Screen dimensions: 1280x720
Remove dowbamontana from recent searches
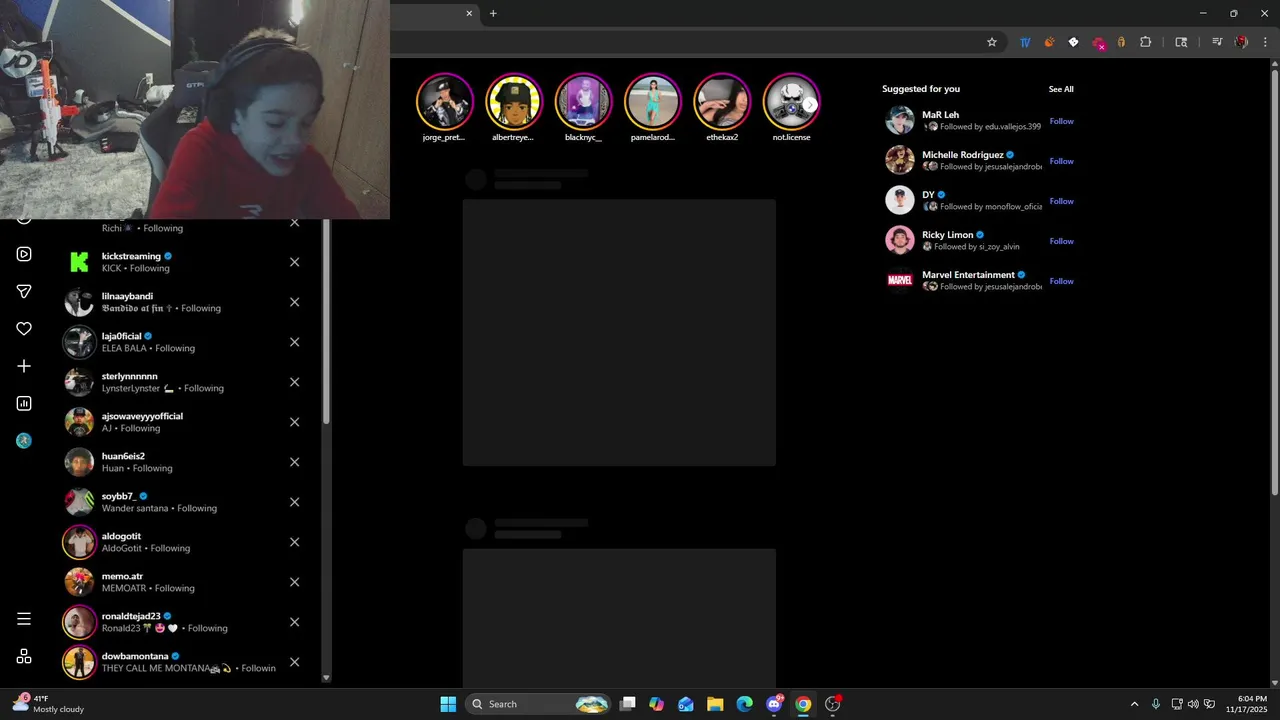(x=294, y=662)
